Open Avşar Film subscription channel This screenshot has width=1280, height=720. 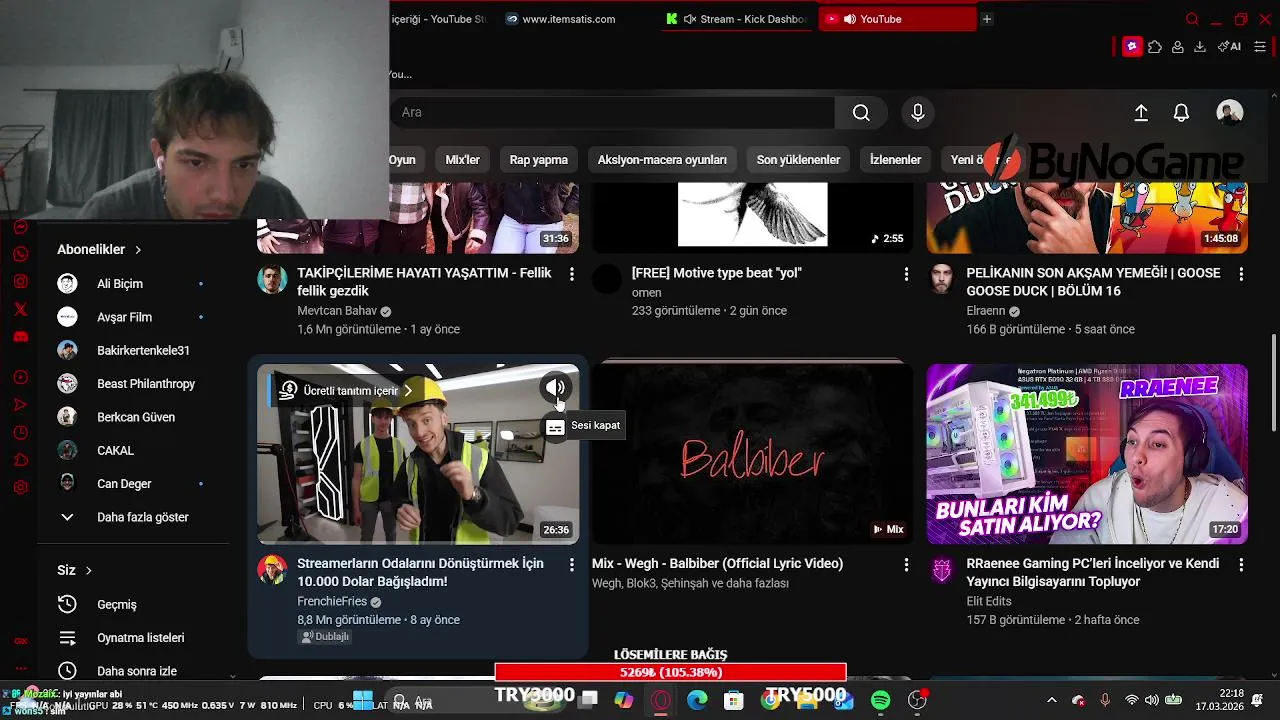click(133, 317)
